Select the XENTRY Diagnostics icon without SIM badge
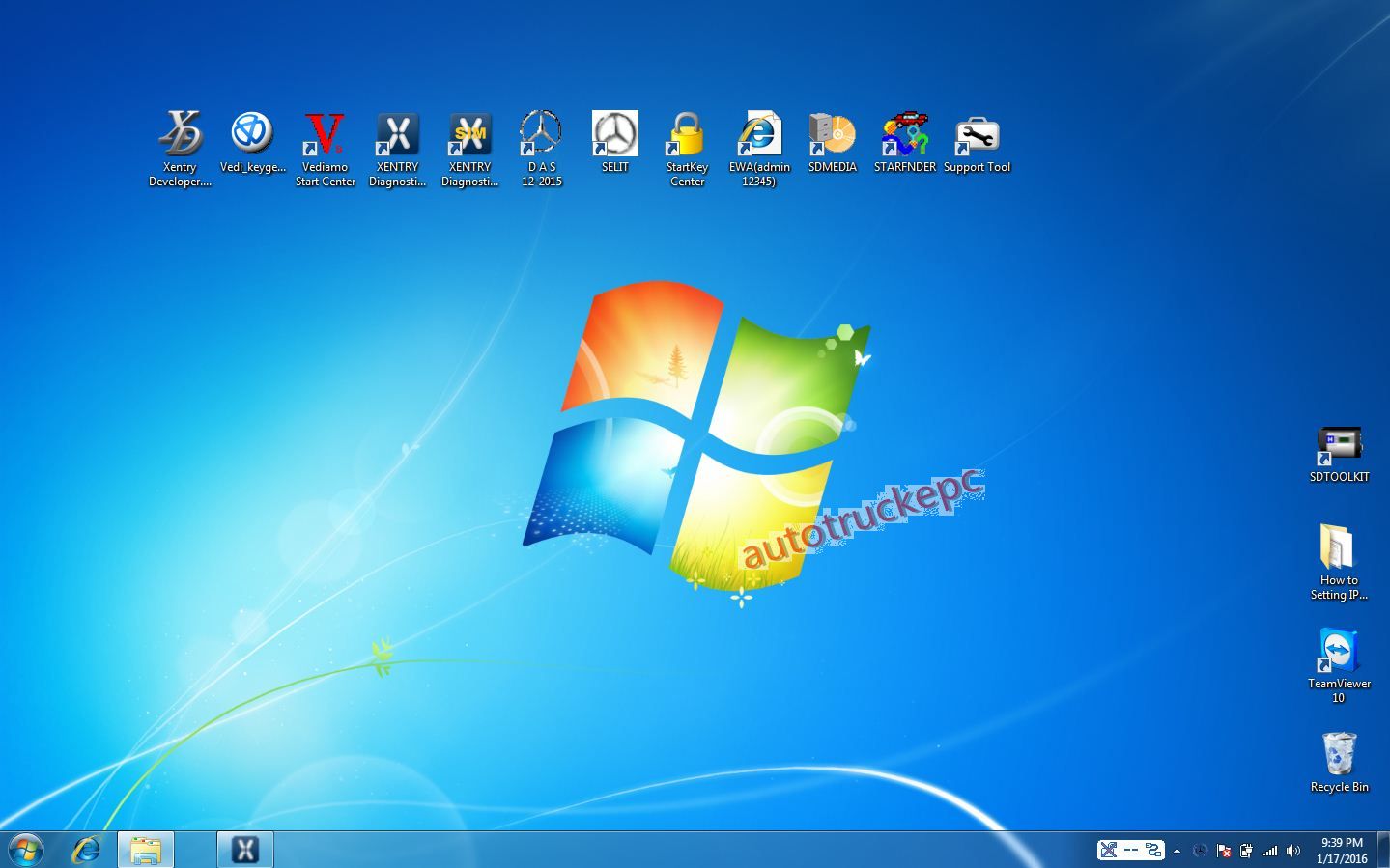 [397, 148]
